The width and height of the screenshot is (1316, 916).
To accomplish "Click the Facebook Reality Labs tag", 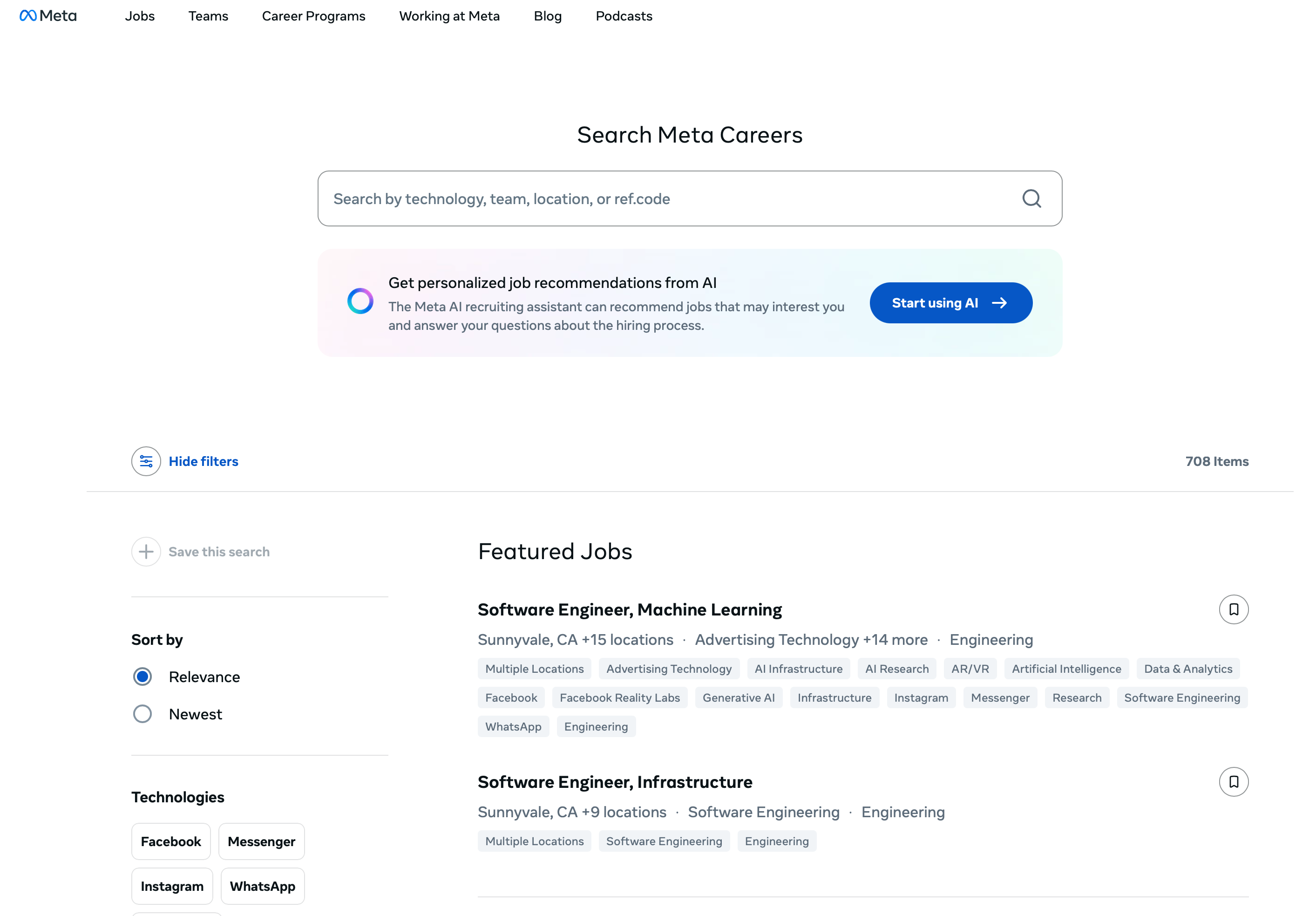I will coord(620,697).
